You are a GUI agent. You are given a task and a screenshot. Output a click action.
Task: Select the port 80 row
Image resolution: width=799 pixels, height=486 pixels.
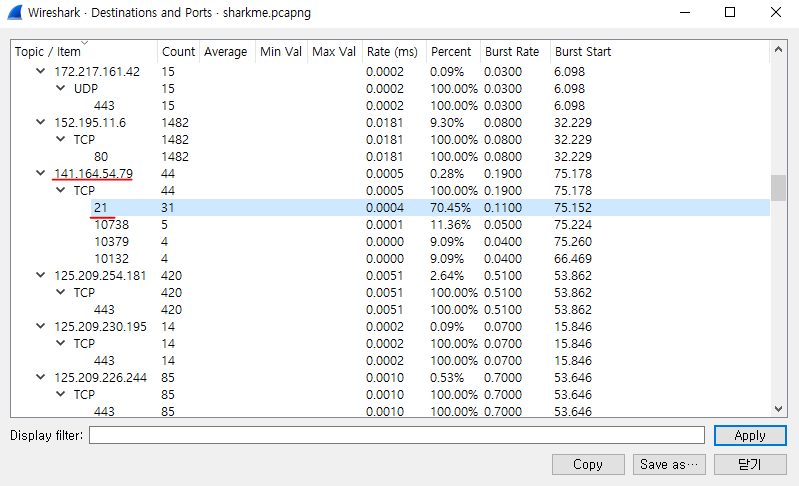coord(390,156)
